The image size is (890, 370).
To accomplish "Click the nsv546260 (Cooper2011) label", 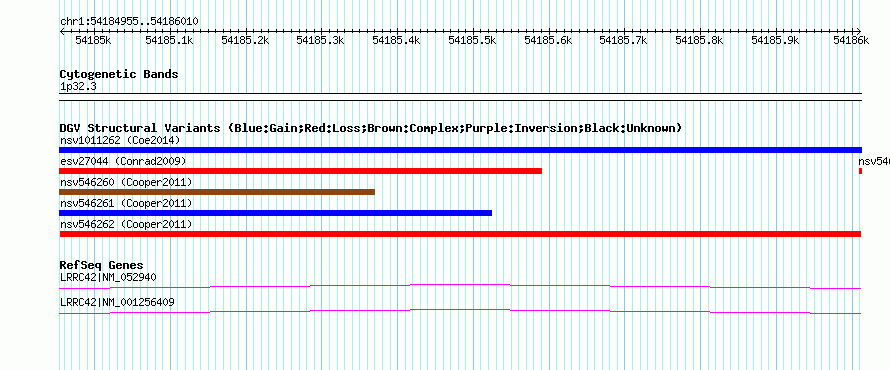I will tap(126, 182).
